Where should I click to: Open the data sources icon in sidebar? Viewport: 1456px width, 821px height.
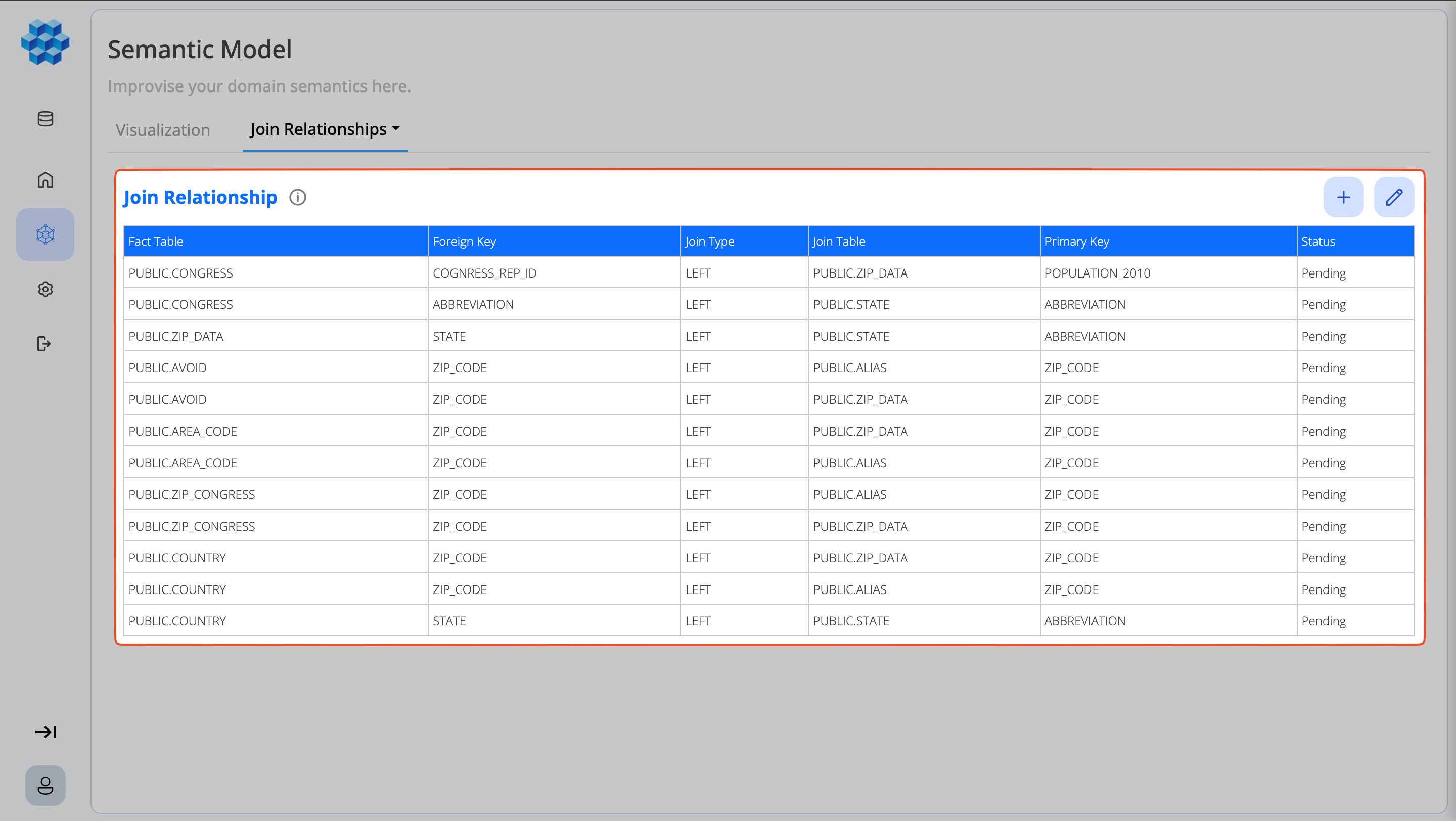pos(44,119)
